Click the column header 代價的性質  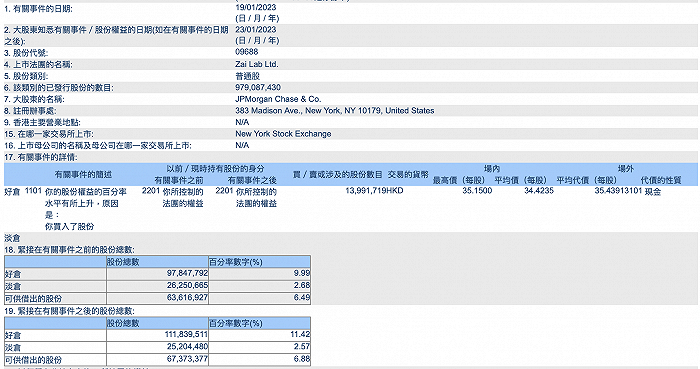(661, 180)
